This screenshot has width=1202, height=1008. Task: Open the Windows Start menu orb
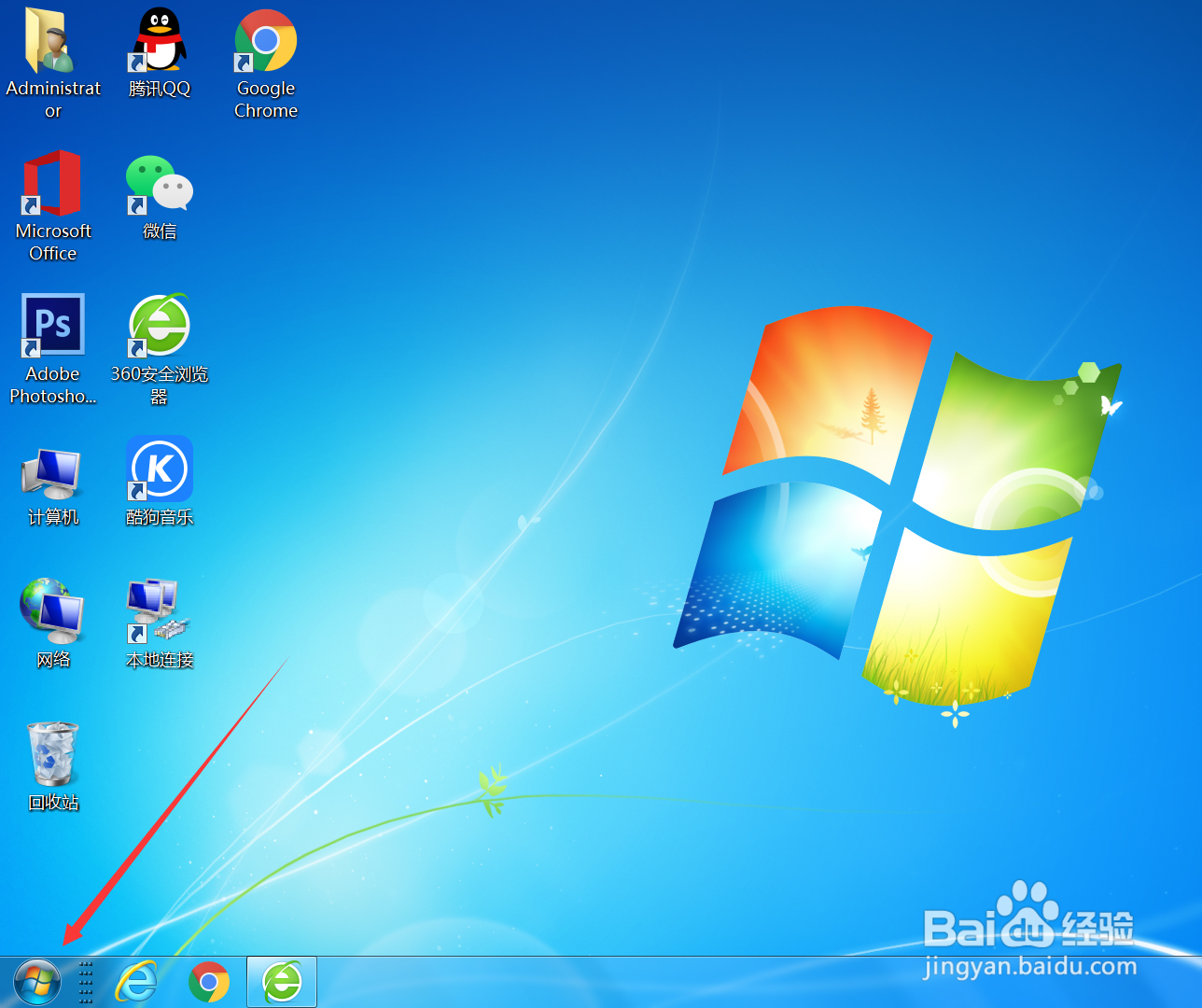pyautogui.click(x=37, y=983)
